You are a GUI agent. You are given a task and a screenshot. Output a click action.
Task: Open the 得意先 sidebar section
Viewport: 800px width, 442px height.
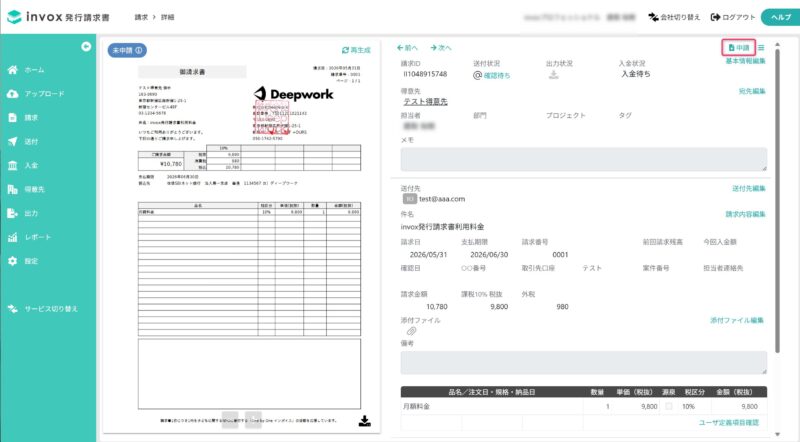pos(34,189)
